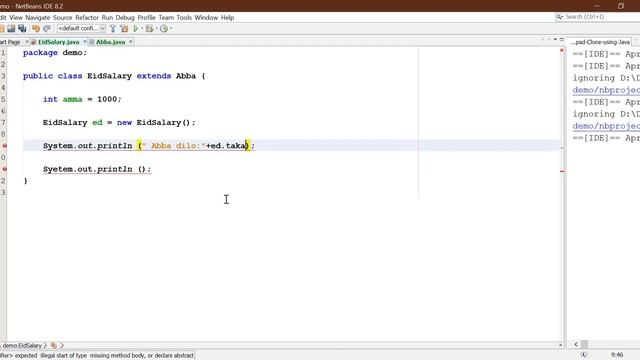Open the Tools menu
The width and height of the screenshot is (640, 360).
[x=184, y=18]
